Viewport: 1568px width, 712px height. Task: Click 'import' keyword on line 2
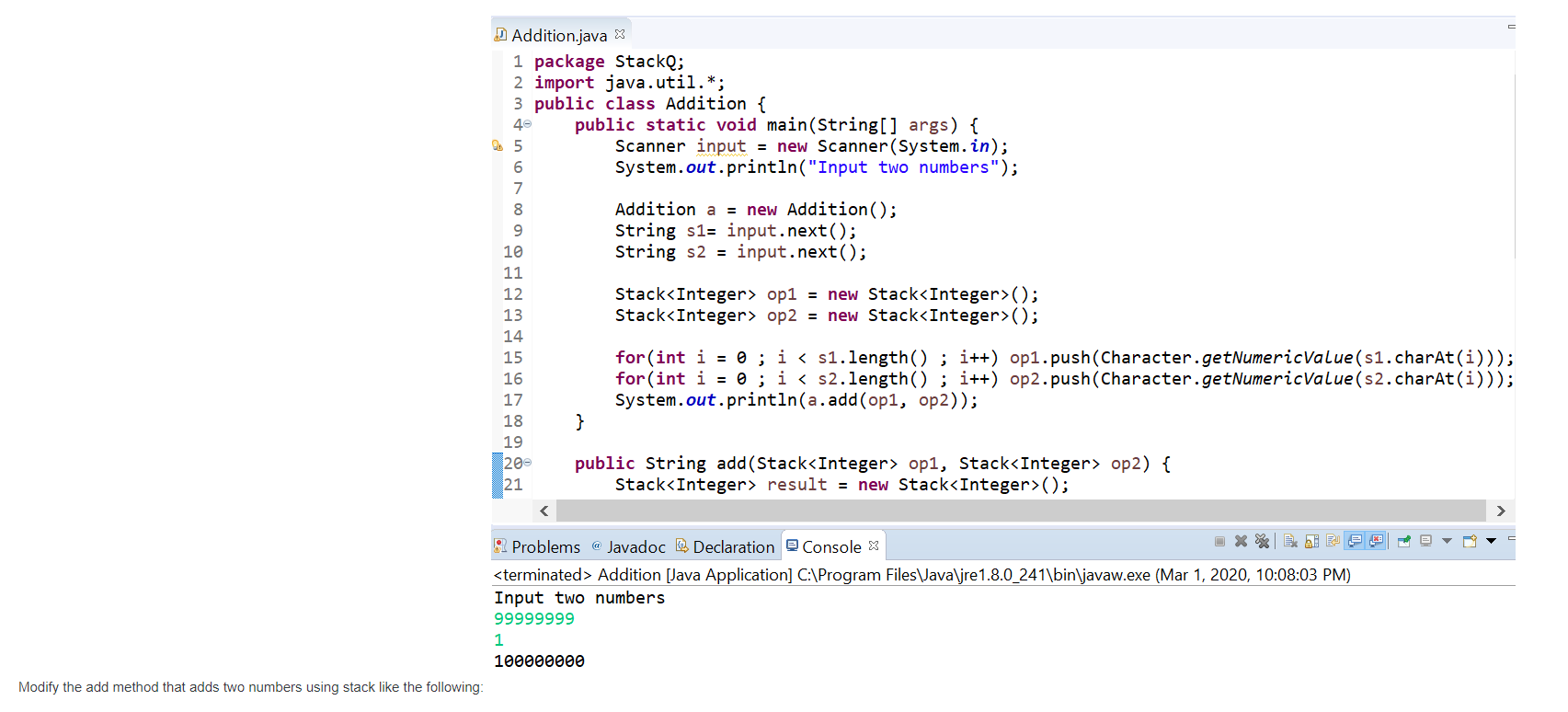tap(565, 83)
